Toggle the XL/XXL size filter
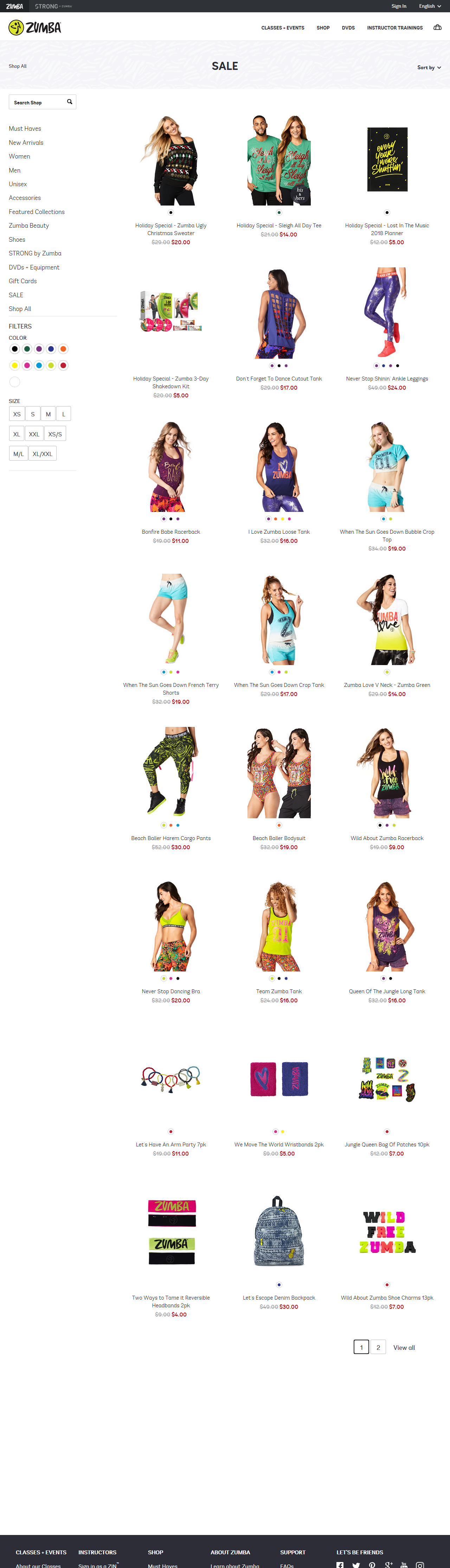The image size is (450, 1568). [x=43, y=454]
